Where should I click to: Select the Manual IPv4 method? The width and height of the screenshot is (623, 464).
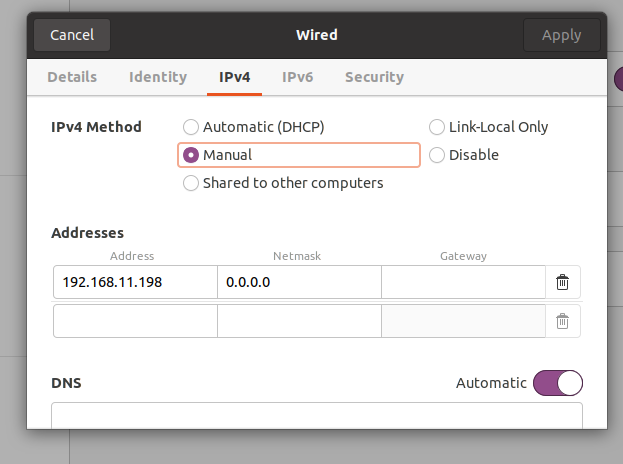tap(299, 155)
